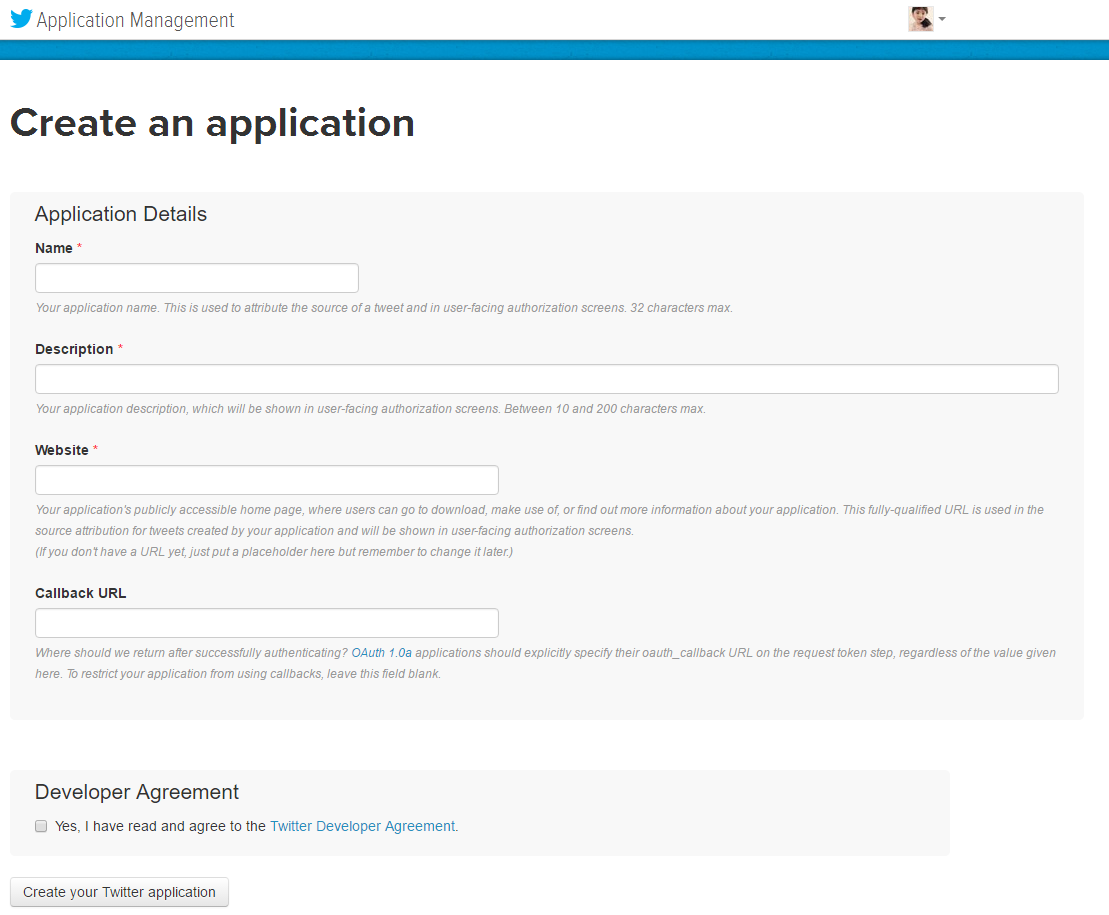Focus the Callback URL input field

pos(267,623)
